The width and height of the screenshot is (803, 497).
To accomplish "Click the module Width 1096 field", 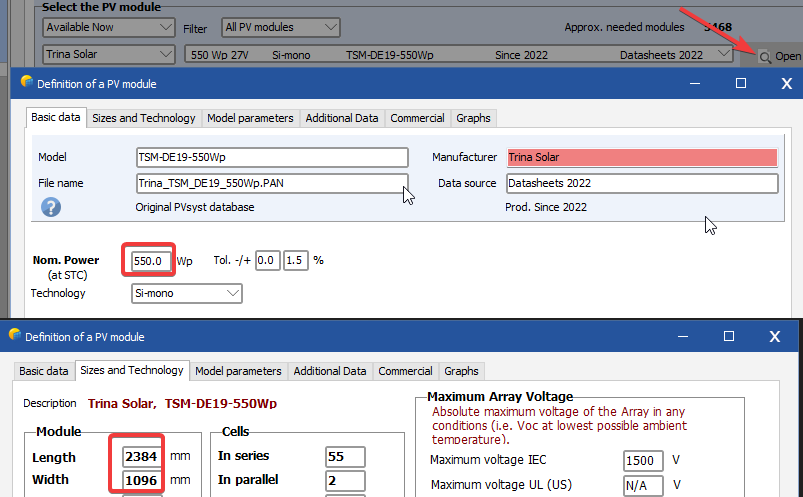I will click(x=141, y=481).
